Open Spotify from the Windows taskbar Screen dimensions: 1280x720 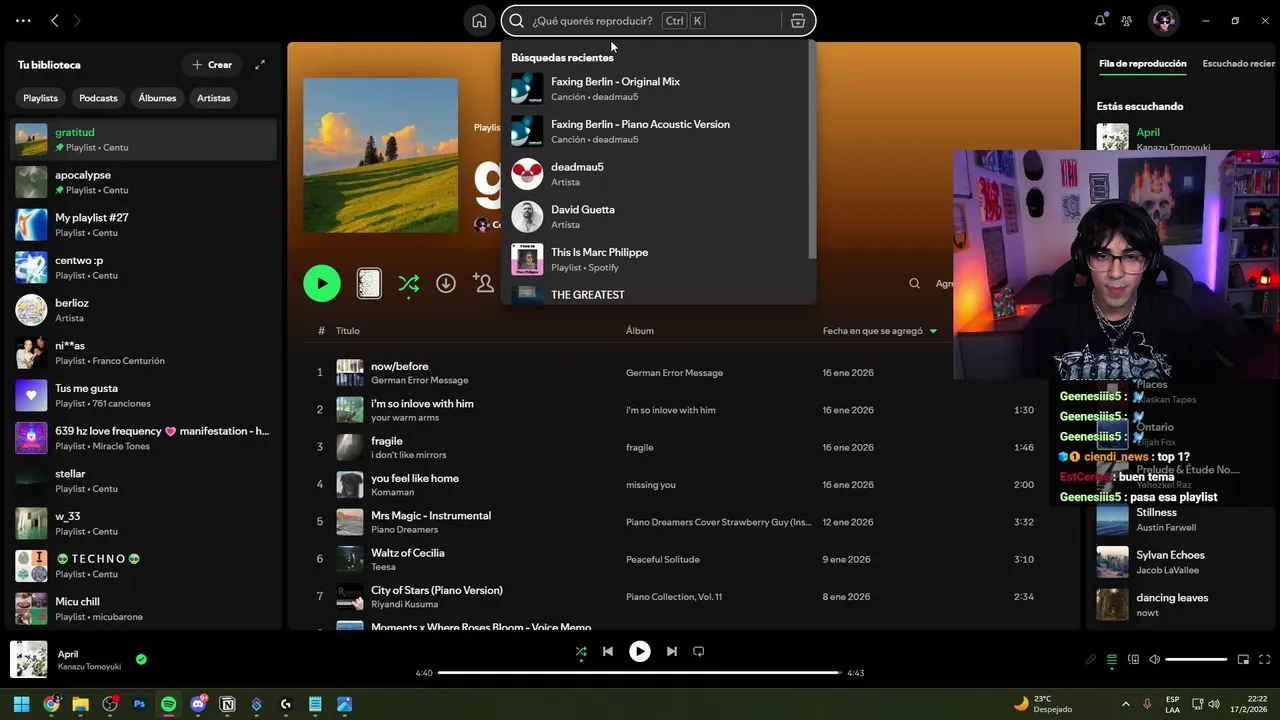(169, 705)
